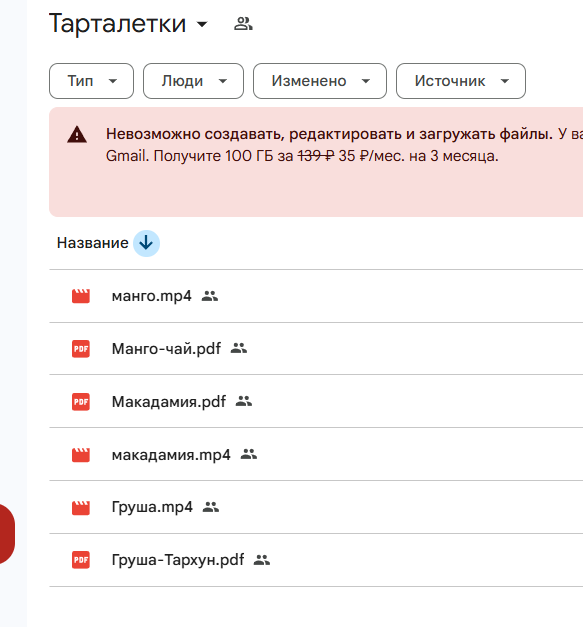Click the shared icon next to макадамия.mp4
Image resolution: width=583 pixels, height=627 pixels.
click(249, 454)
